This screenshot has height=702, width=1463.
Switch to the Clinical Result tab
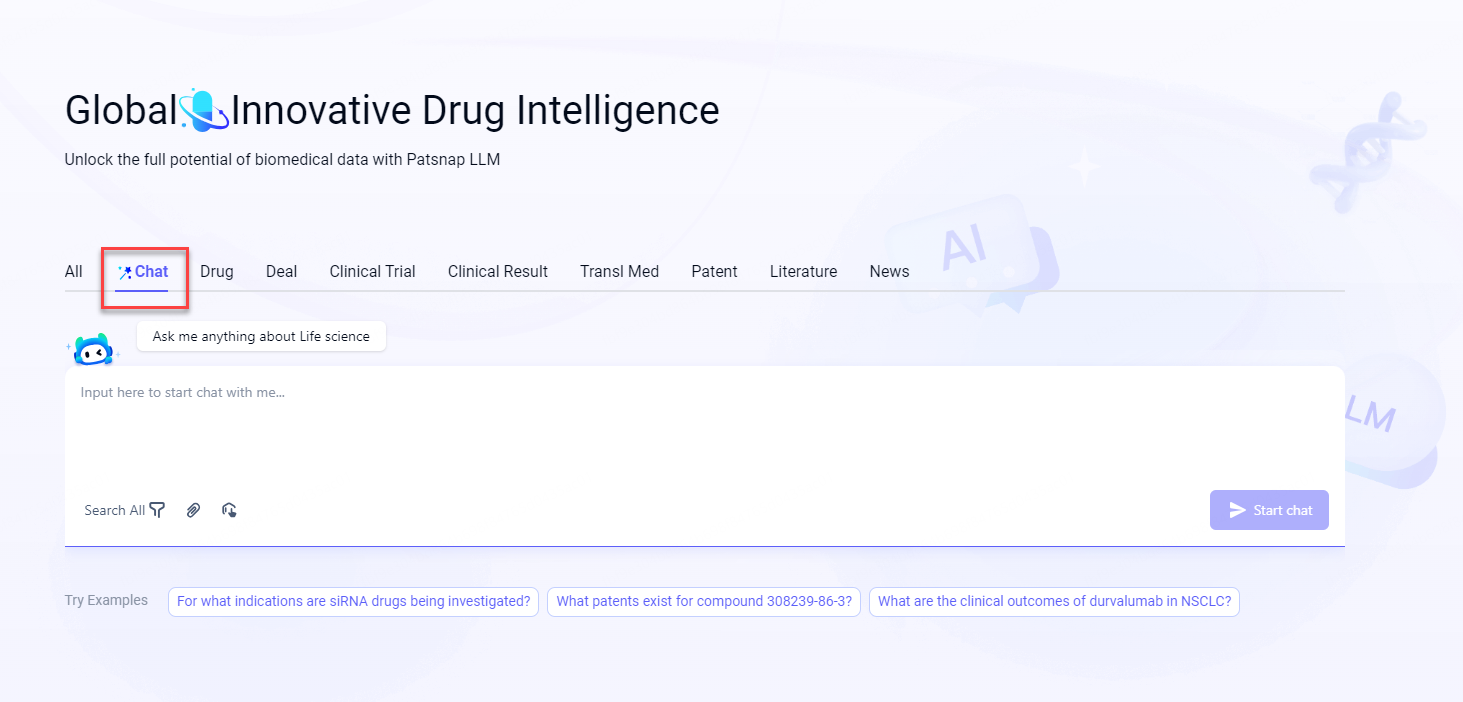(497, 271)
